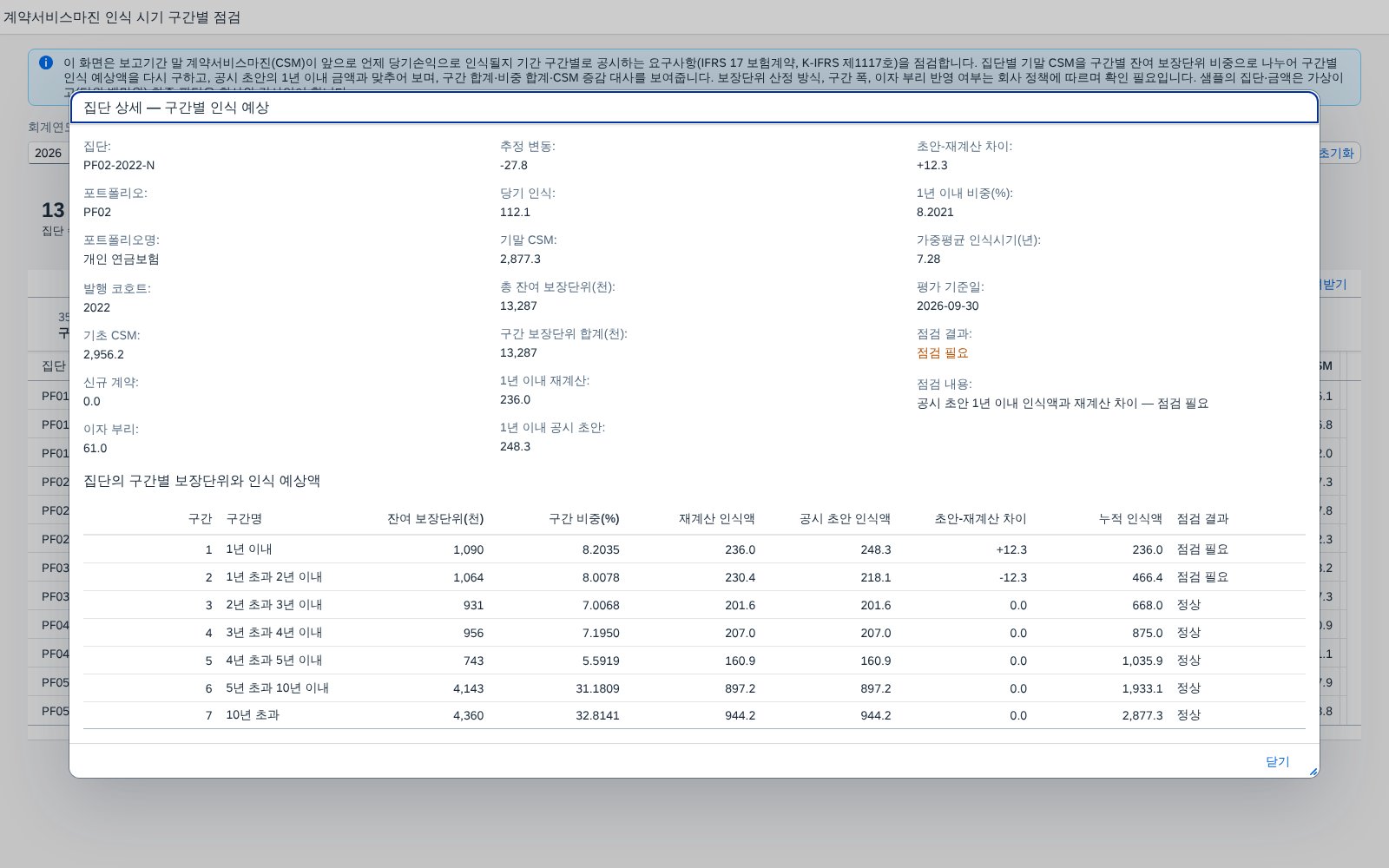This screenshot has height=868, width=1389.
Task: Select the 1년 이내 row name
Action: [249, 549]
